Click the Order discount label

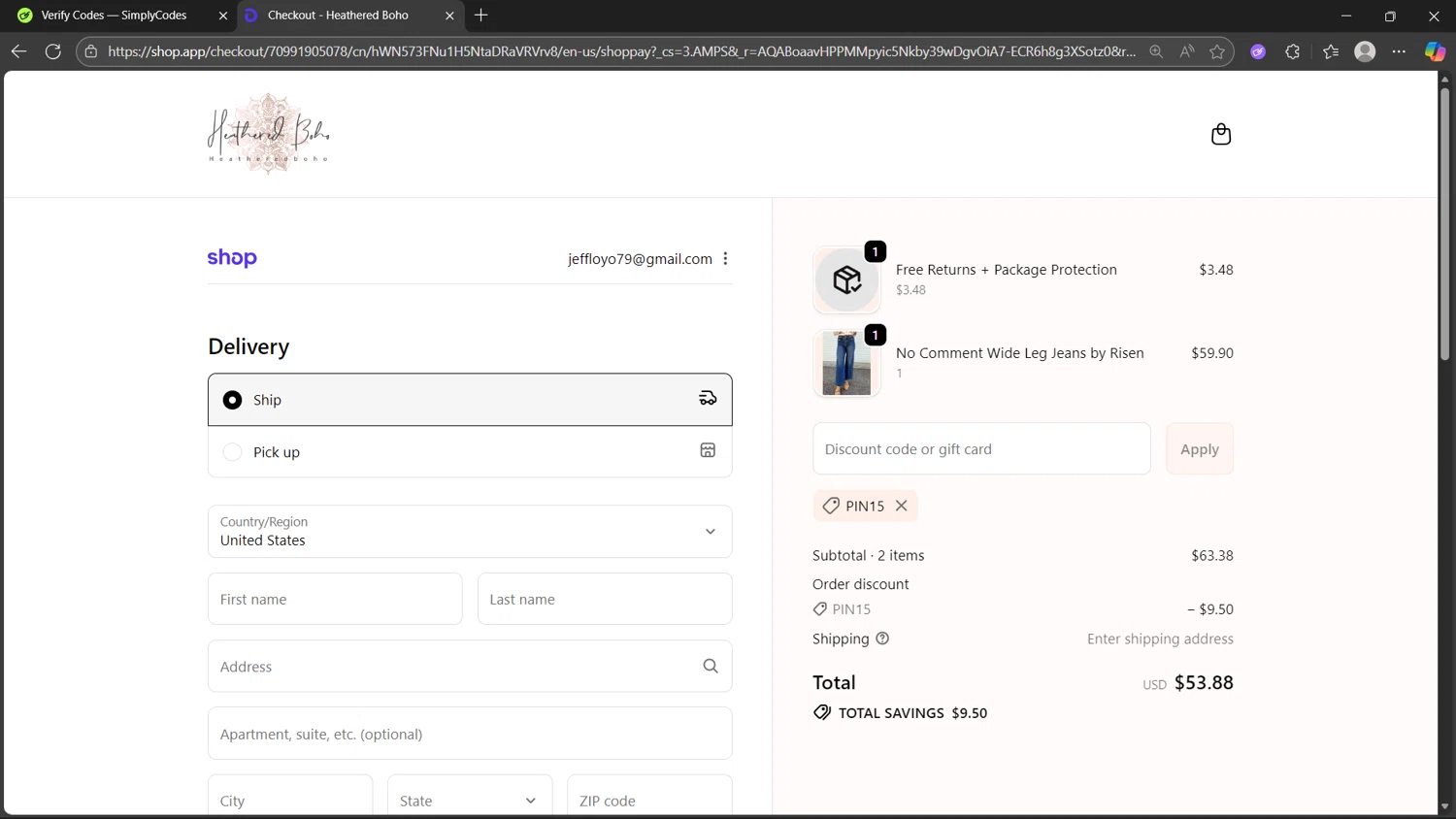(x=861, y=584)
